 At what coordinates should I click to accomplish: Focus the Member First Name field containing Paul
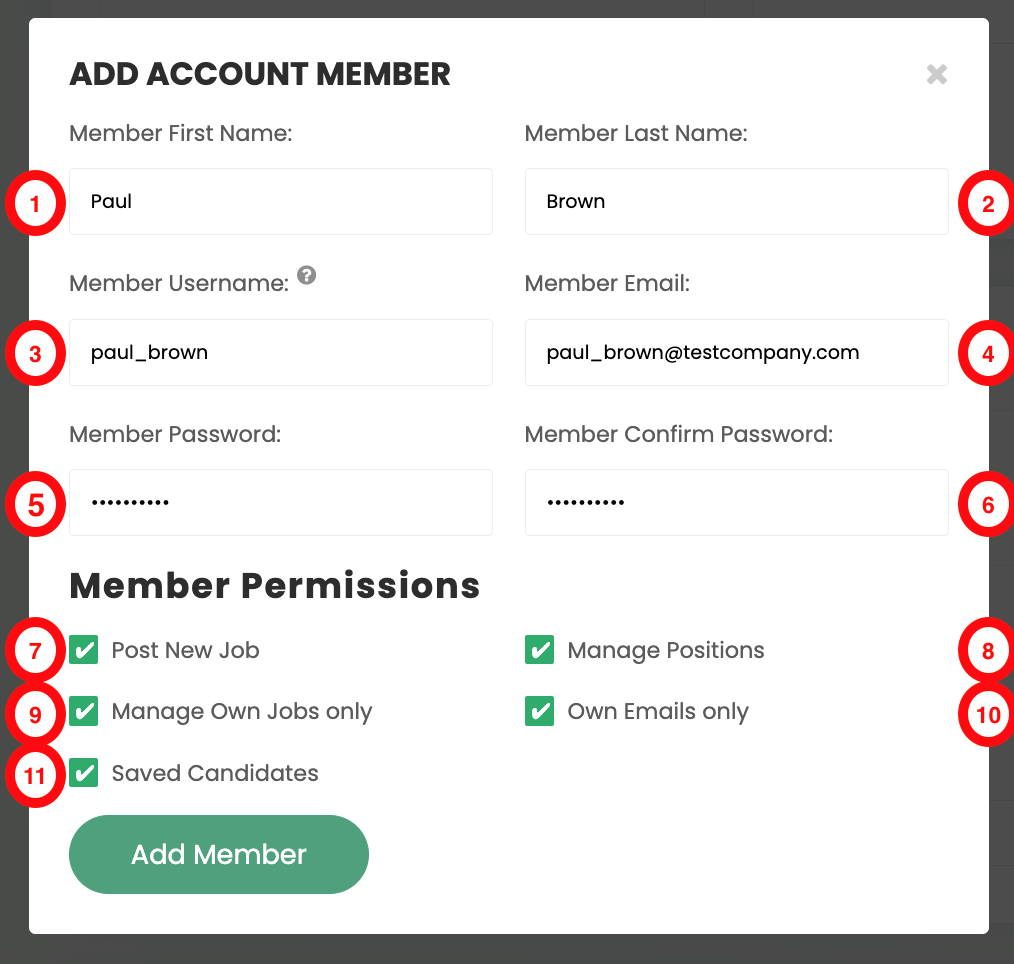click(x=281, y=202)
